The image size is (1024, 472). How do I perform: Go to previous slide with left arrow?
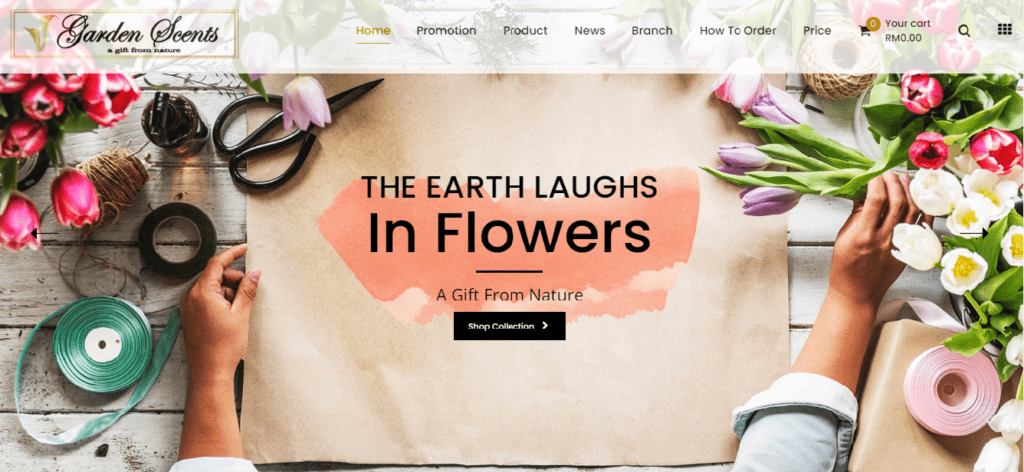click(x=44, y=233)
